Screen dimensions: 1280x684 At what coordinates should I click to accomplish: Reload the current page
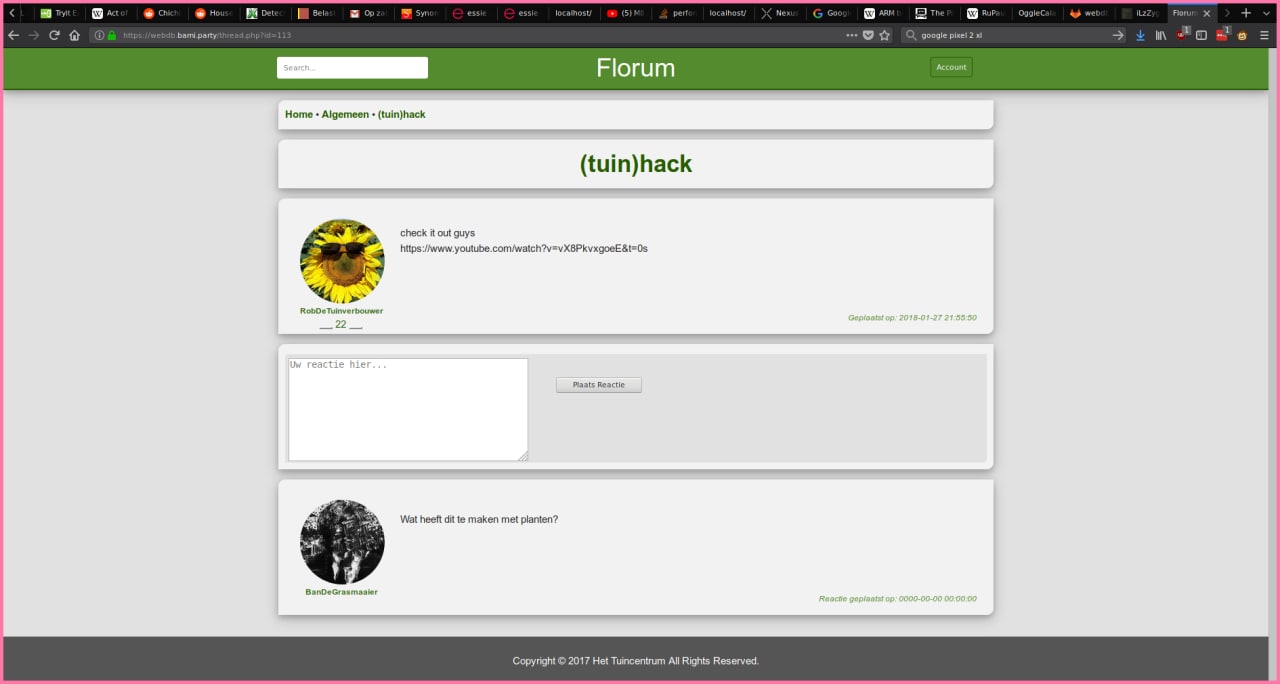pyautogui.click(x=54, y=35)
